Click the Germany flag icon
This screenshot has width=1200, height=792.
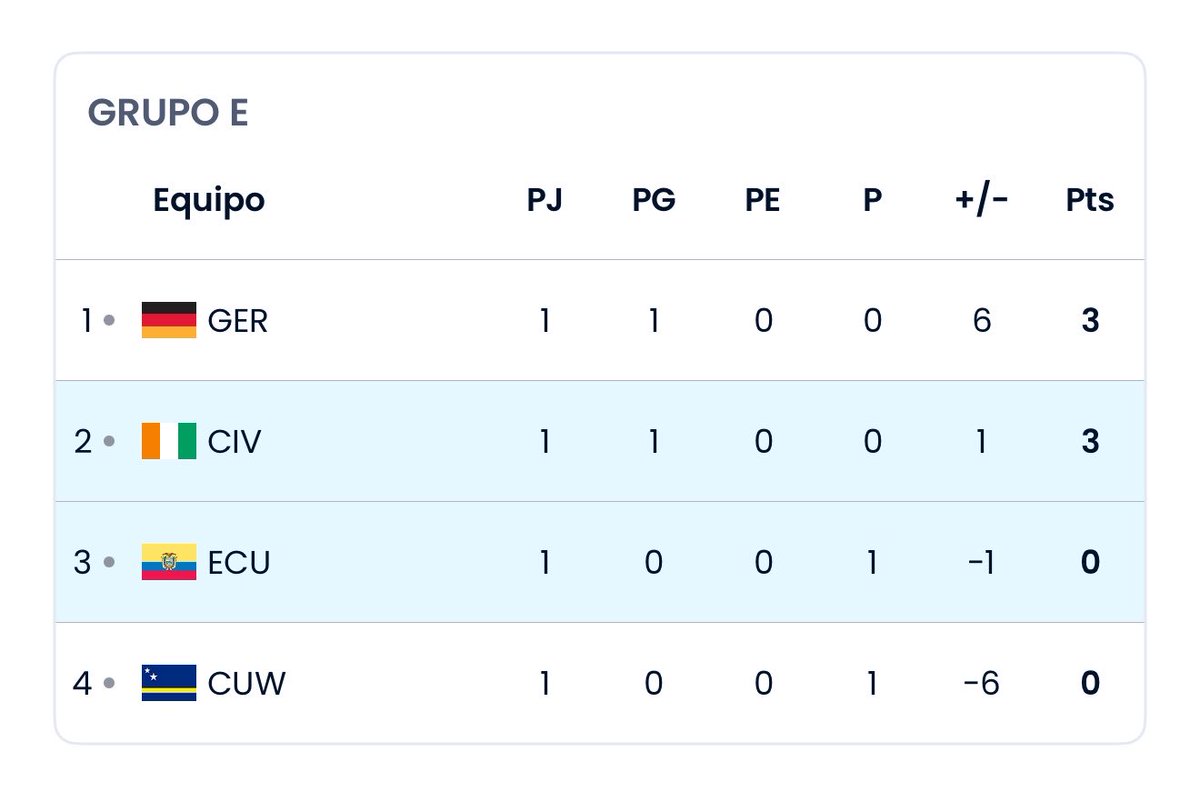coord(169,321)
